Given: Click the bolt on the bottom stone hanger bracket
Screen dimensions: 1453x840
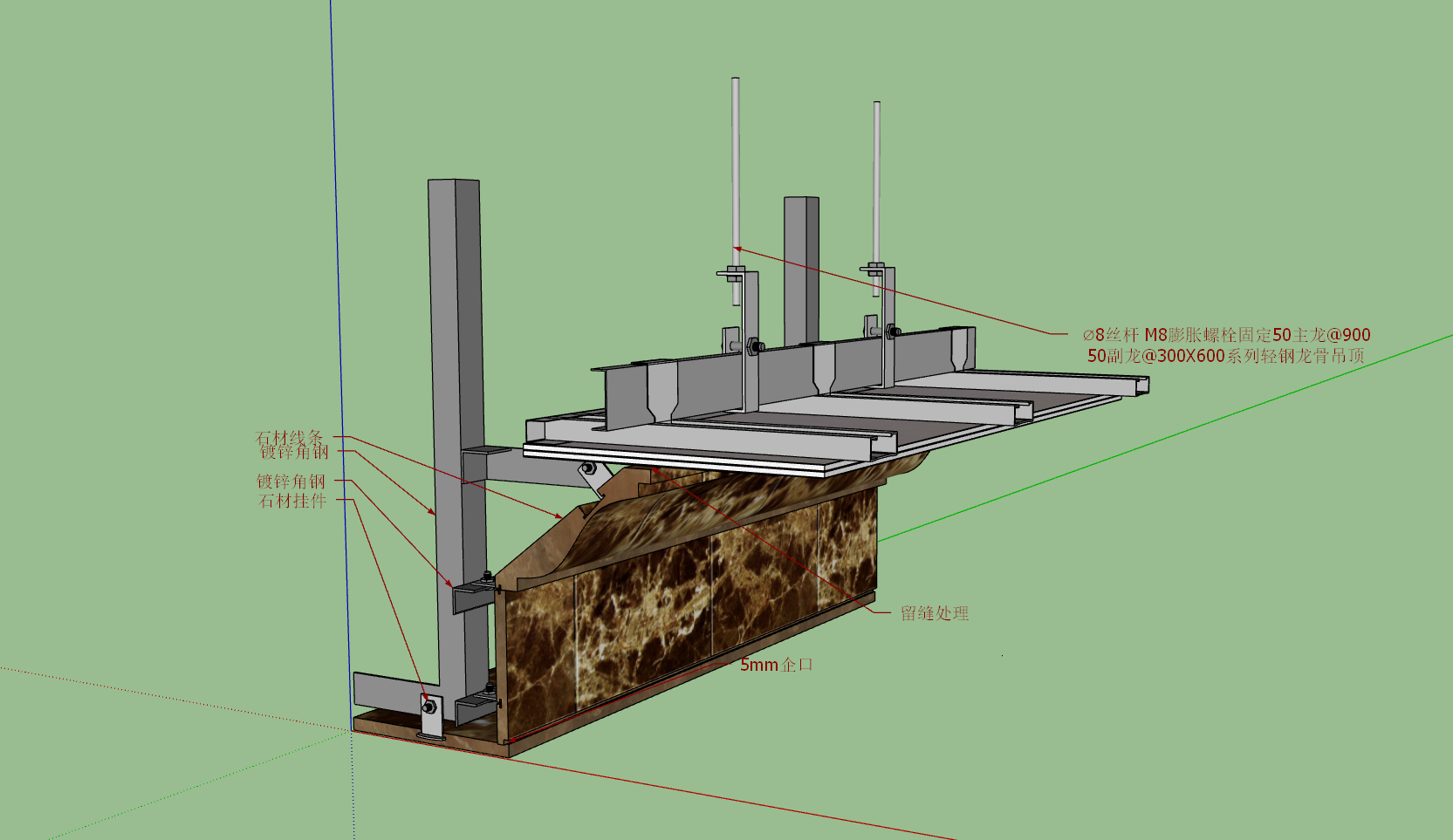Looking at the screenshot, I should 428,706.
